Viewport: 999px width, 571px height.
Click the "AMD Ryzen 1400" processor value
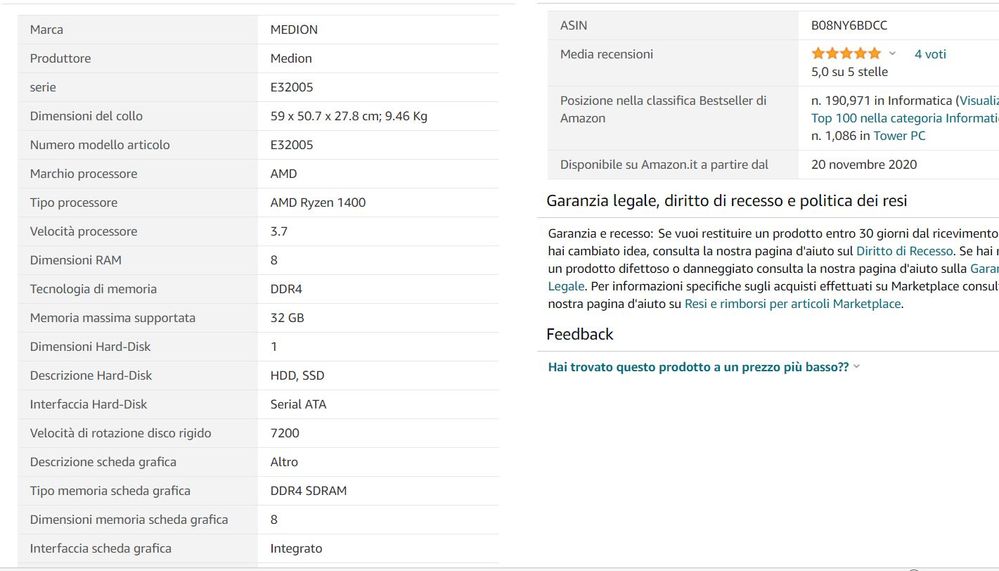pyautogui.click(x=318, y=203)
